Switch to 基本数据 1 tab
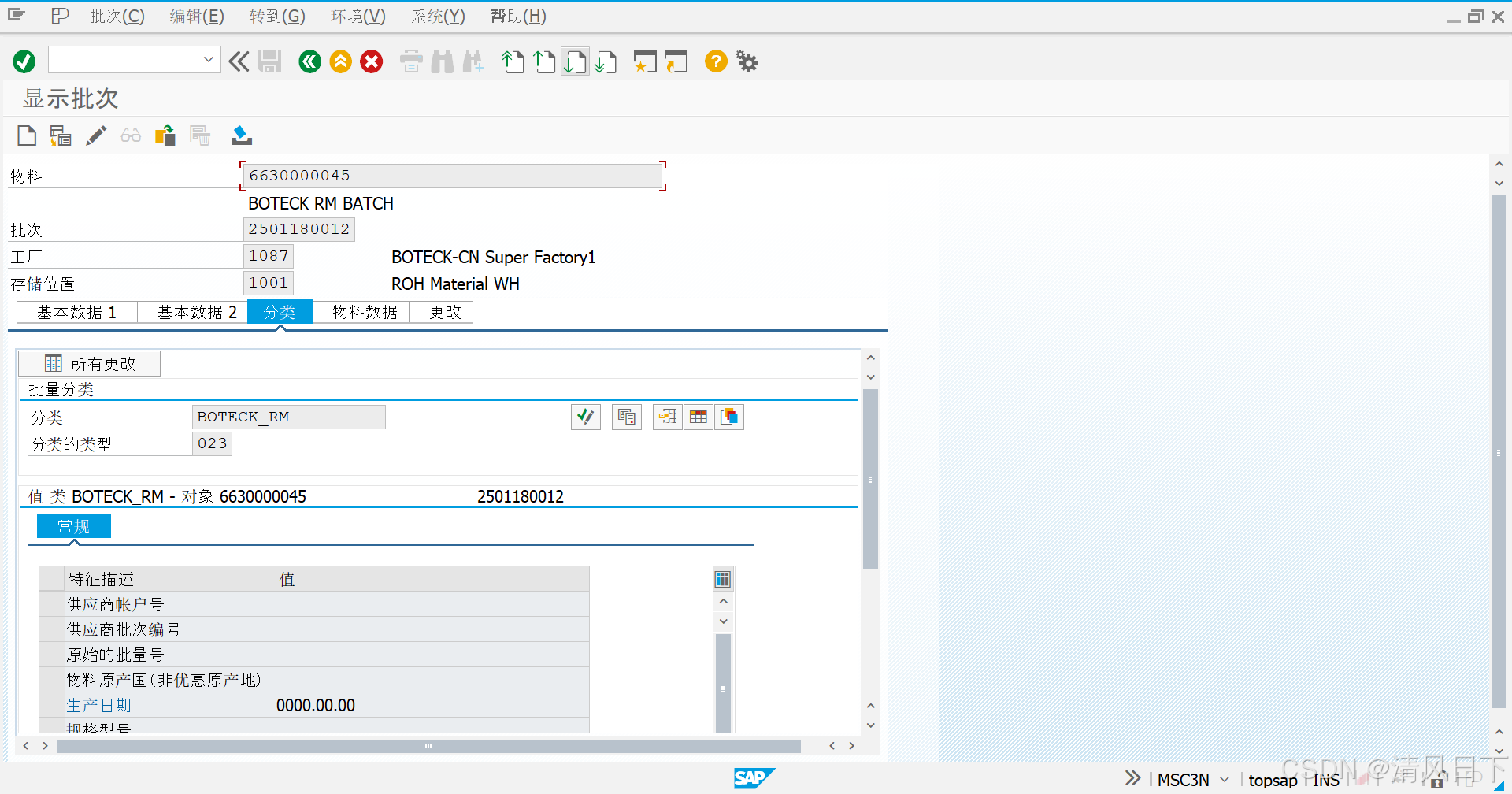The image size is (1512, 794). (x=77, y=312)
